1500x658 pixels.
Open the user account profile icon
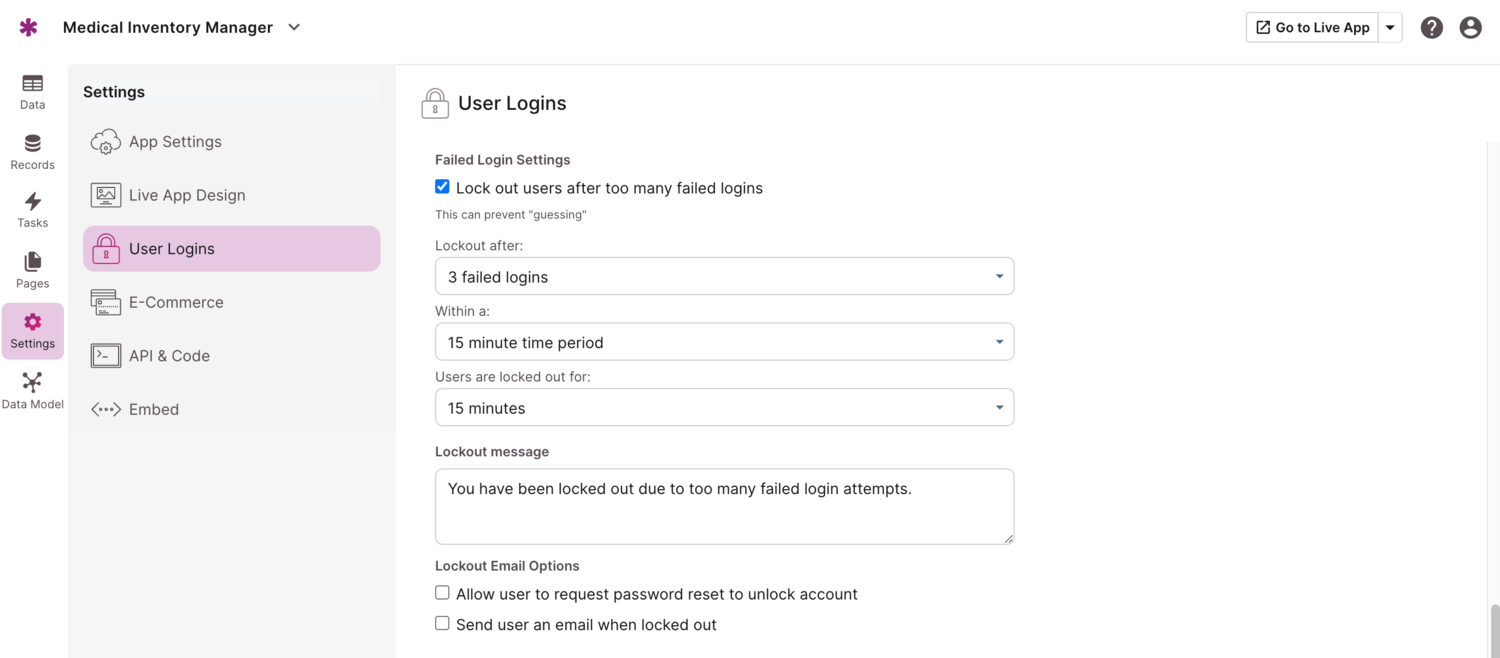tap(1469, 28)
